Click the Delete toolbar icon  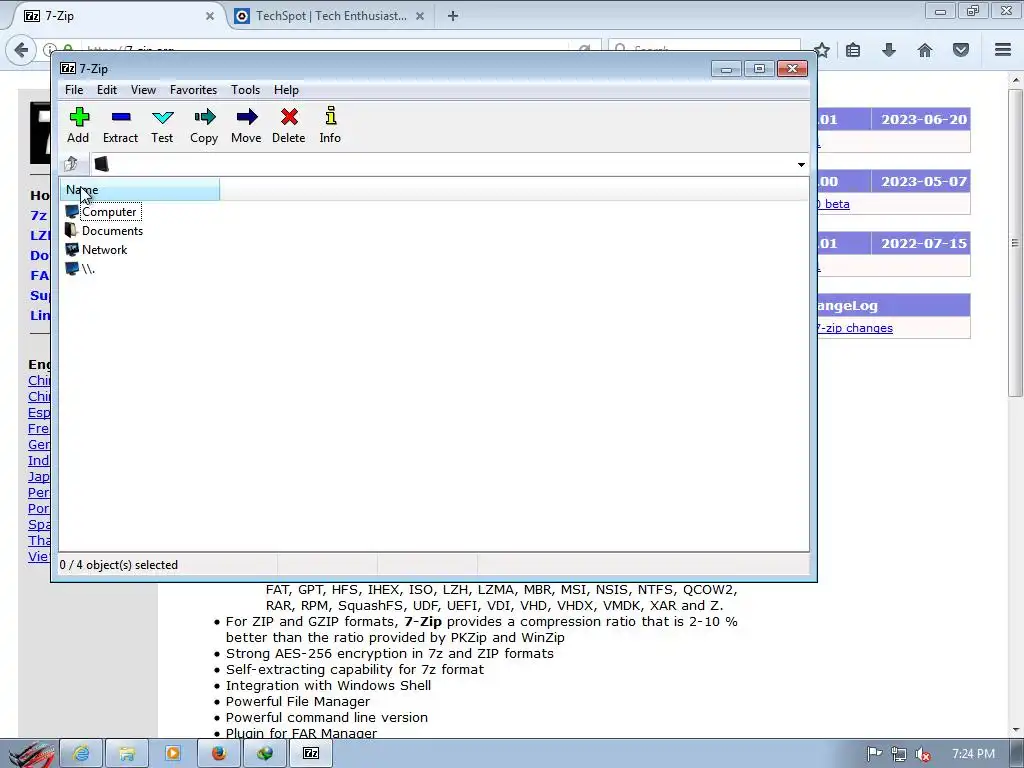[x=289, y=125]
